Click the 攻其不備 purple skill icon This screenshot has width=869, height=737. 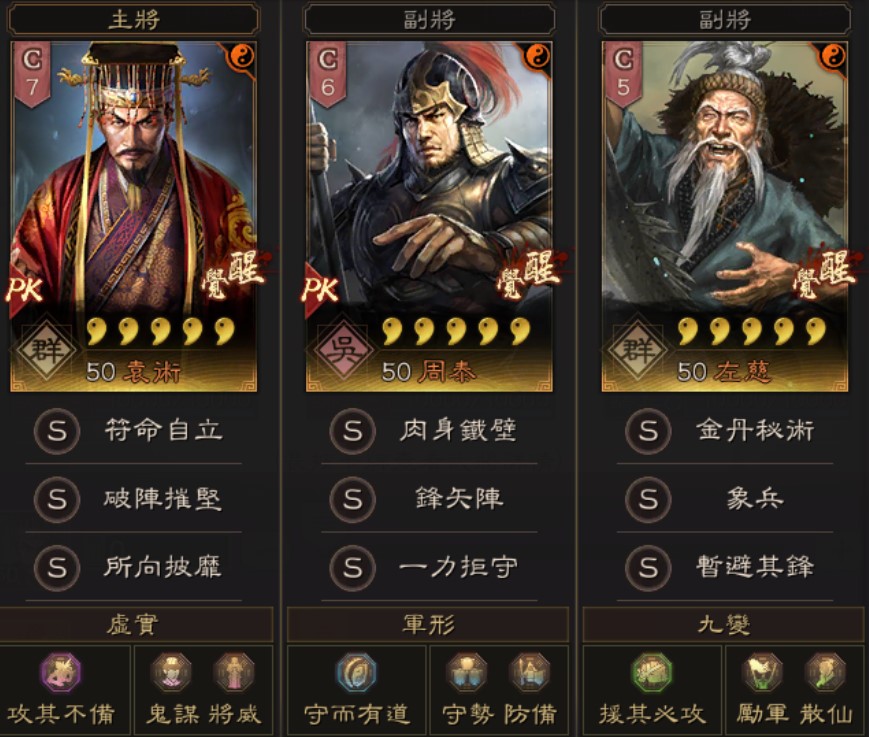61,672
